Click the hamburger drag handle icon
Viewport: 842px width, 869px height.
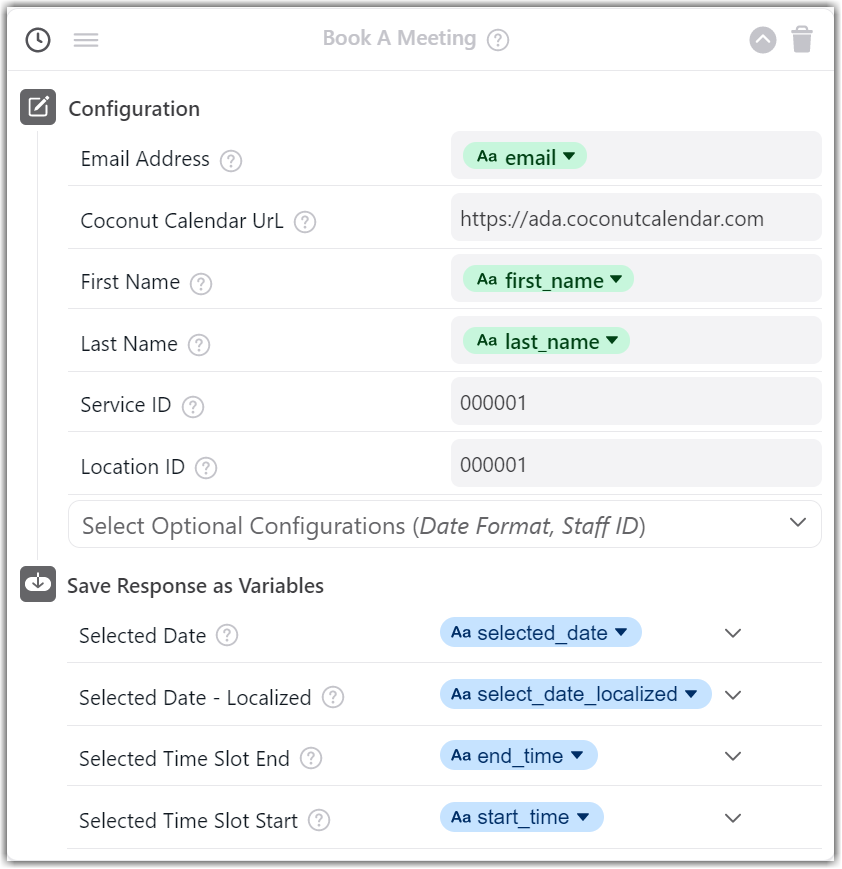point(86,40)
